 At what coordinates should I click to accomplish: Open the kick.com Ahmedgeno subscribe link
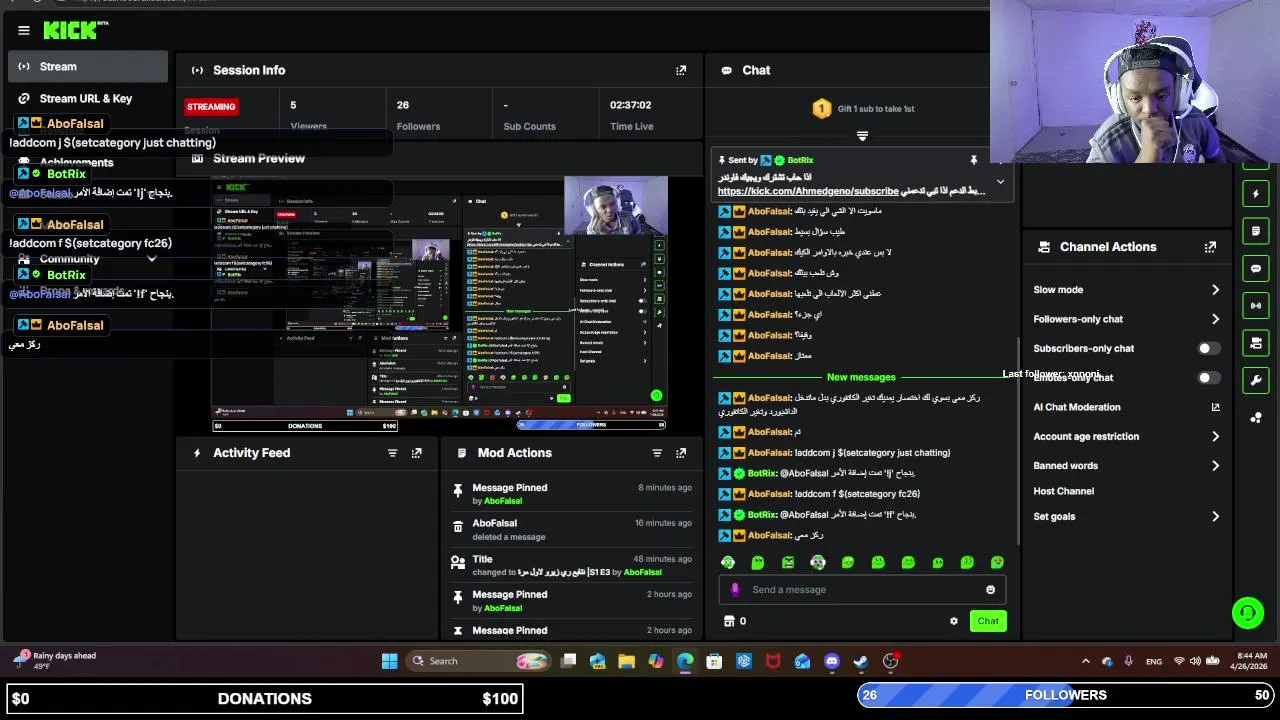point(808,191)
